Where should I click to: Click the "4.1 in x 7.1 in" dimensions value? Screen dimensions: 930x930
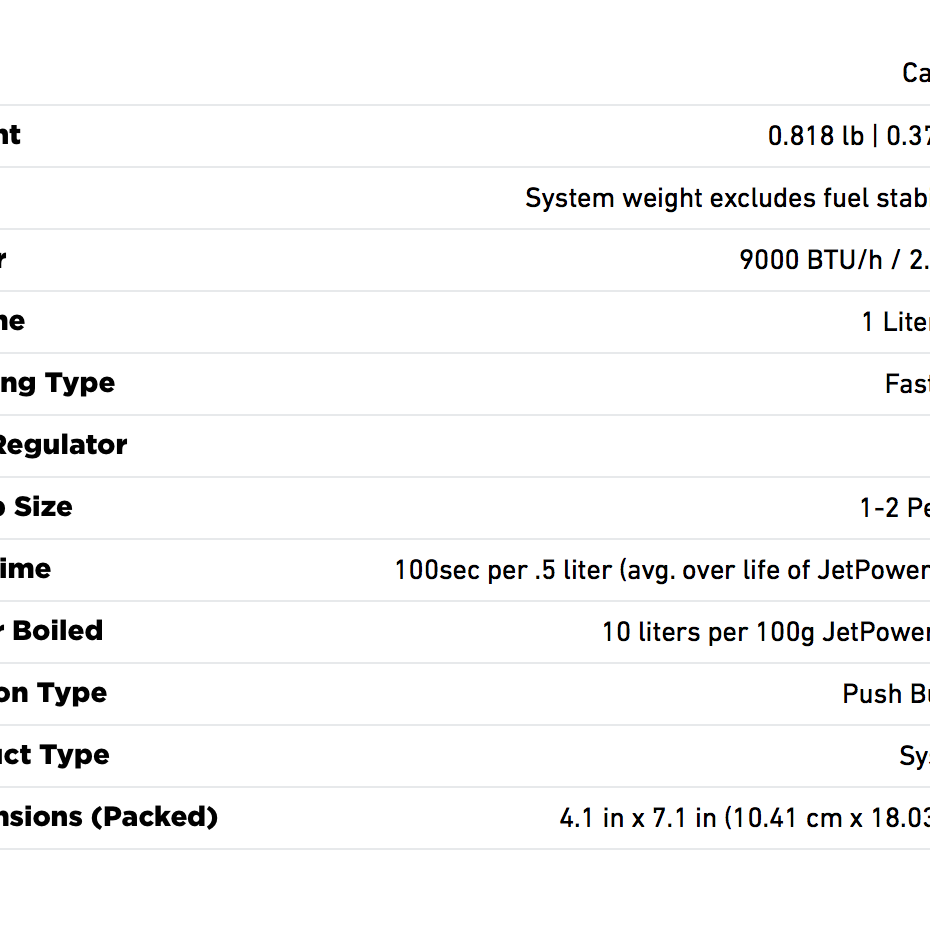pos(638,818)
